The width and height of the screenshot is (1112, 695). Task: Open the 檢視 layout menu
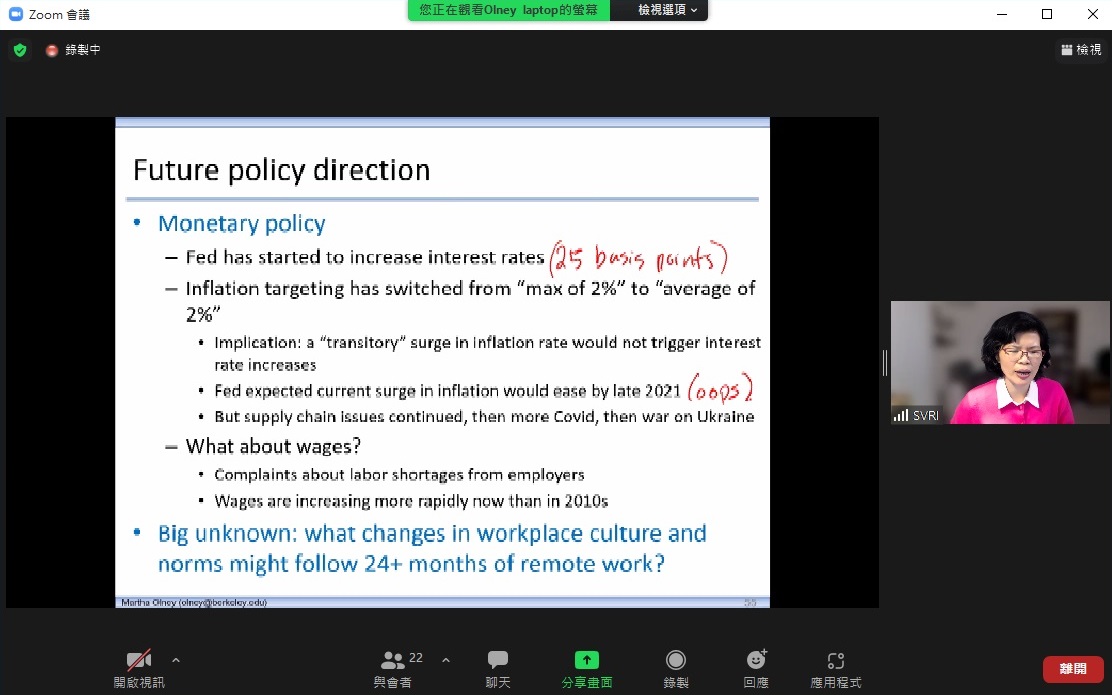point(1081,49)
